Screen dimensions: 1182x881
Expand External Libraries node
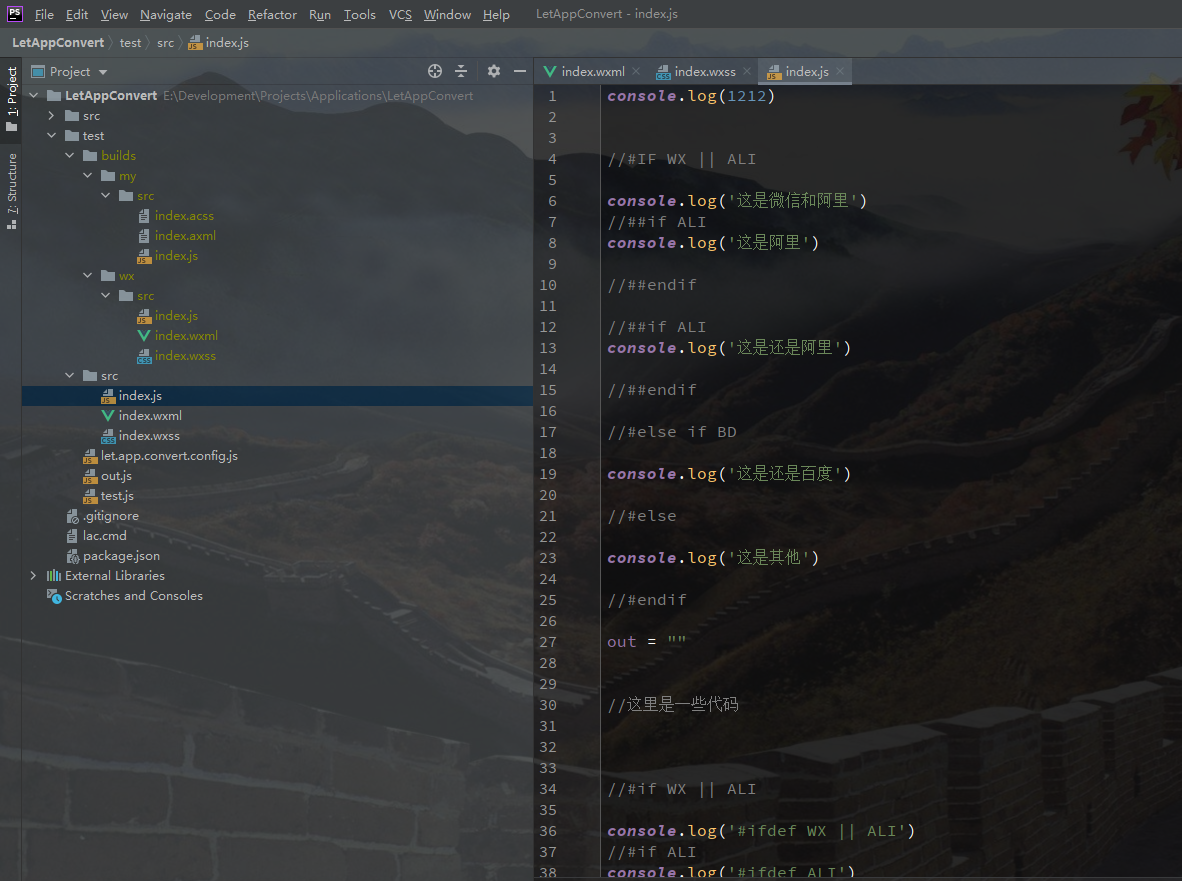coord(33,576)
